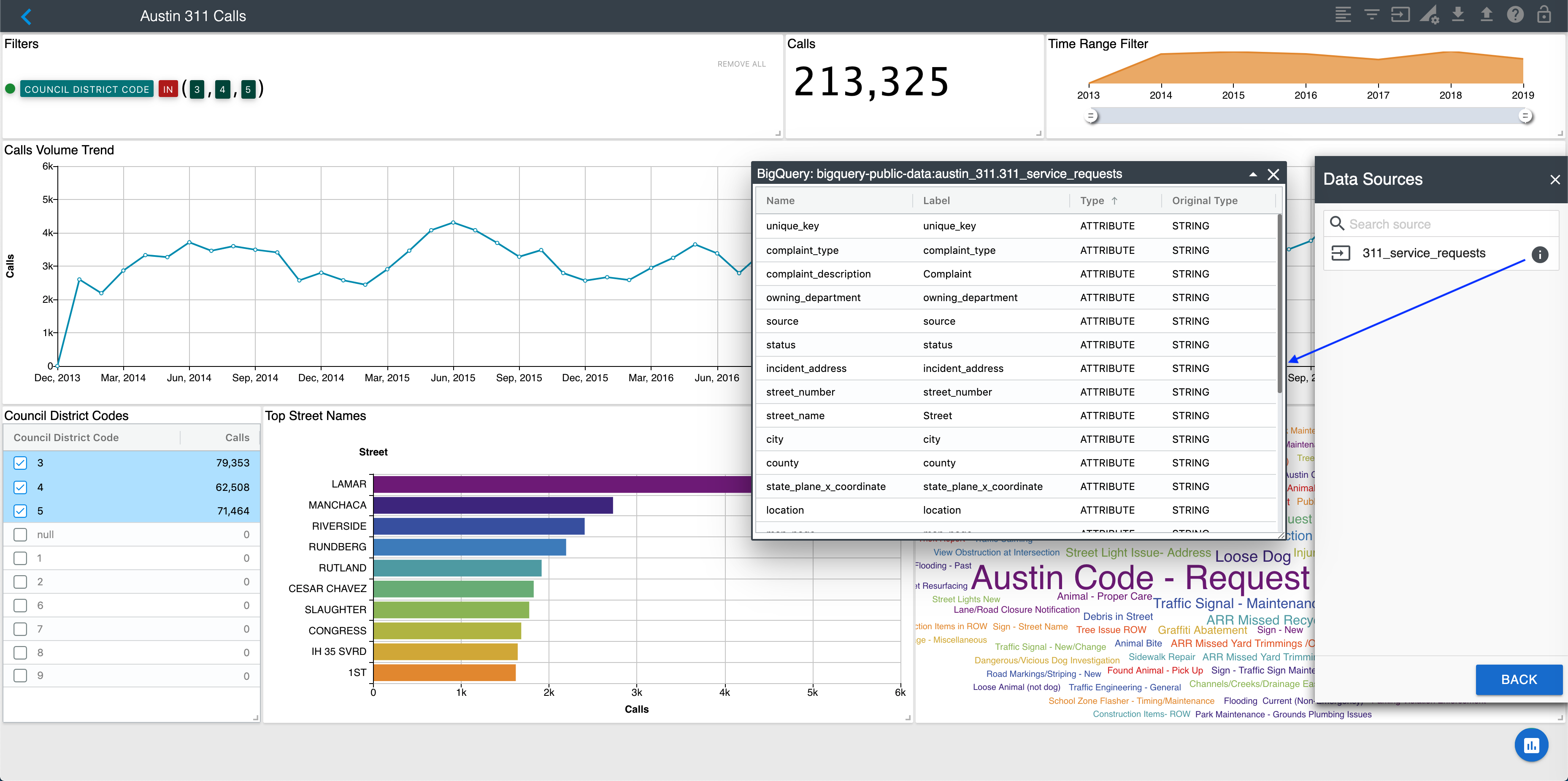This screenshot has width=1568, height=781.
Task: Click REMOVE ALL filters
Action: tap(741, 64)
